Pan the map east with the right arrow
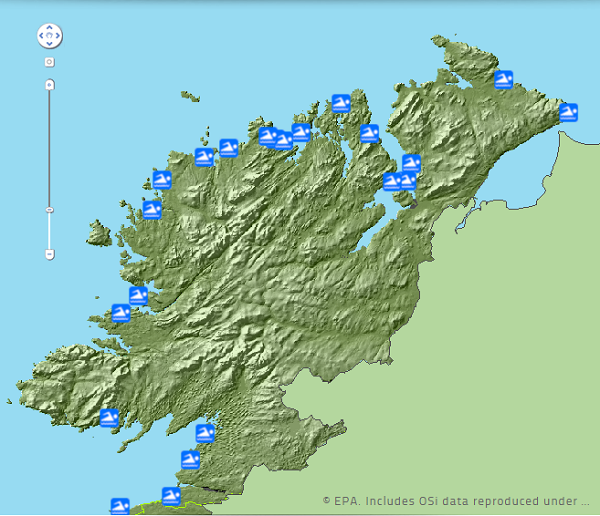 [58, 36]
